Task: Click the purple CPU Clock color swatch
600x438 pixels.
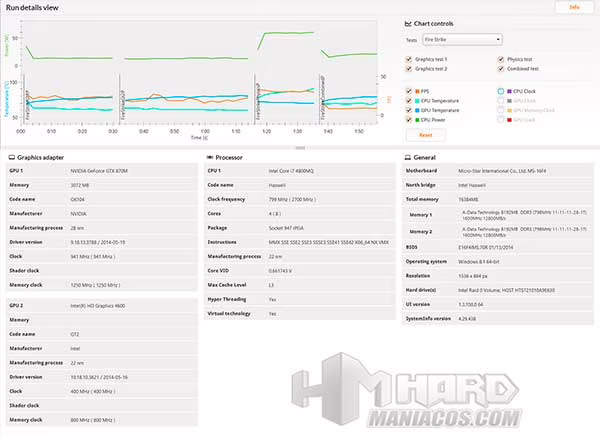Action: (509, 91)
